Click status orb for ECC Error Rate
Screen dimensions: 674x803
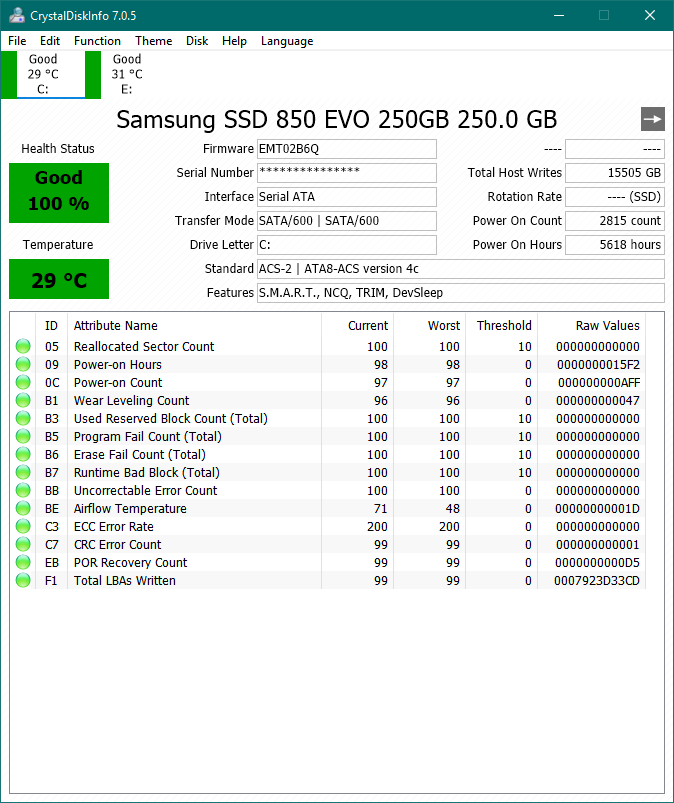coord(23,526)
